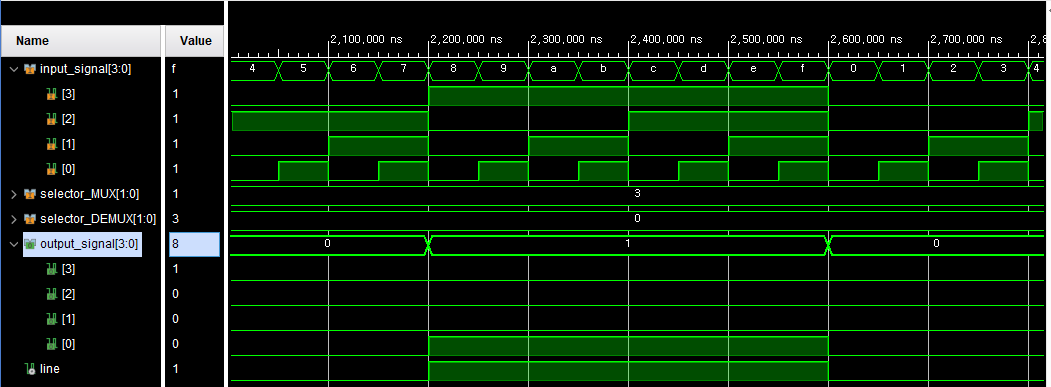Click the 2,500,000 ns ruler mark
The image size is (1051, 387).
tap(767, 40)
